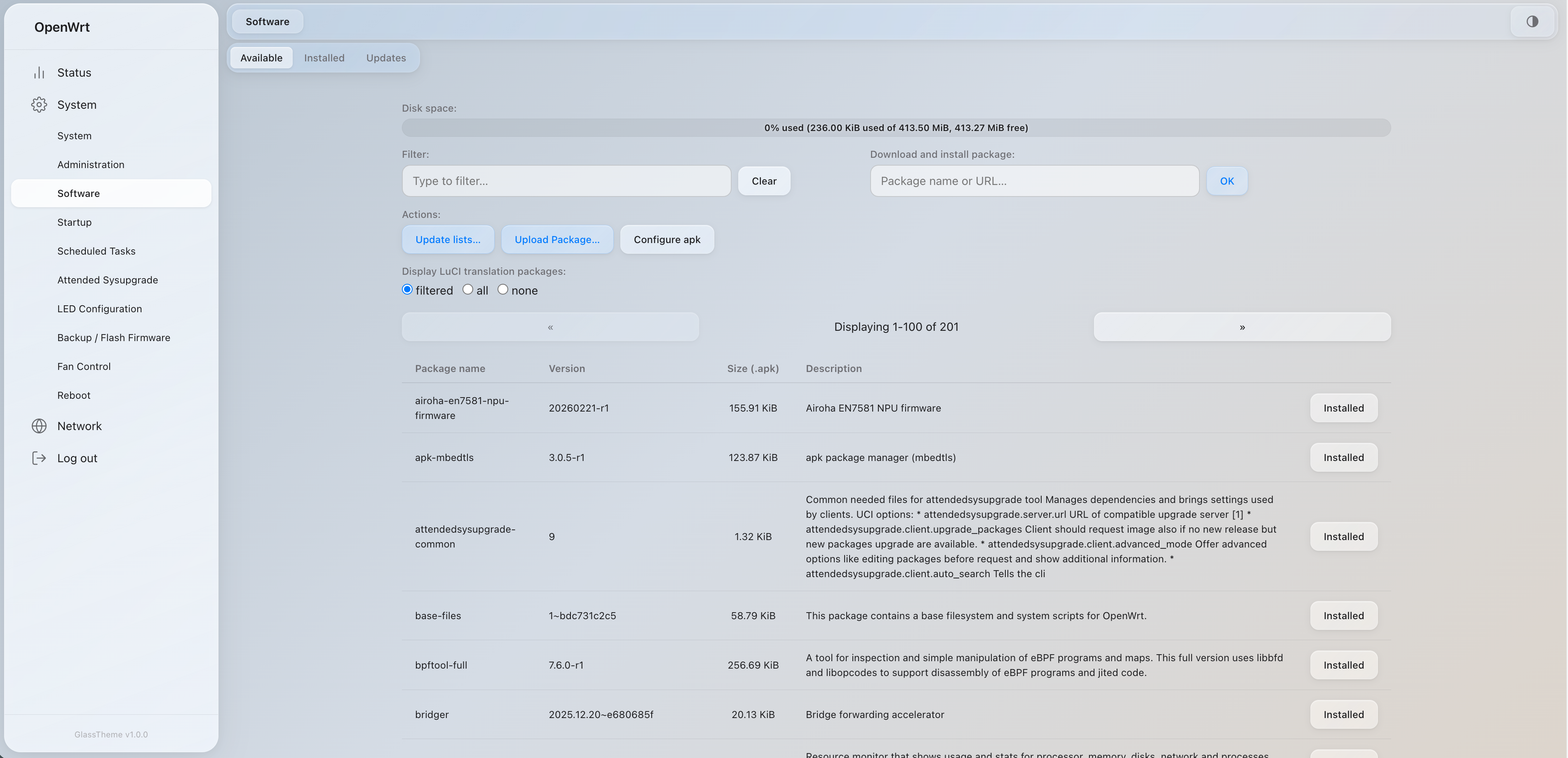Switch to the Available tab
The width and height of the screenshot is (1568, 758).
coord(261,58)
